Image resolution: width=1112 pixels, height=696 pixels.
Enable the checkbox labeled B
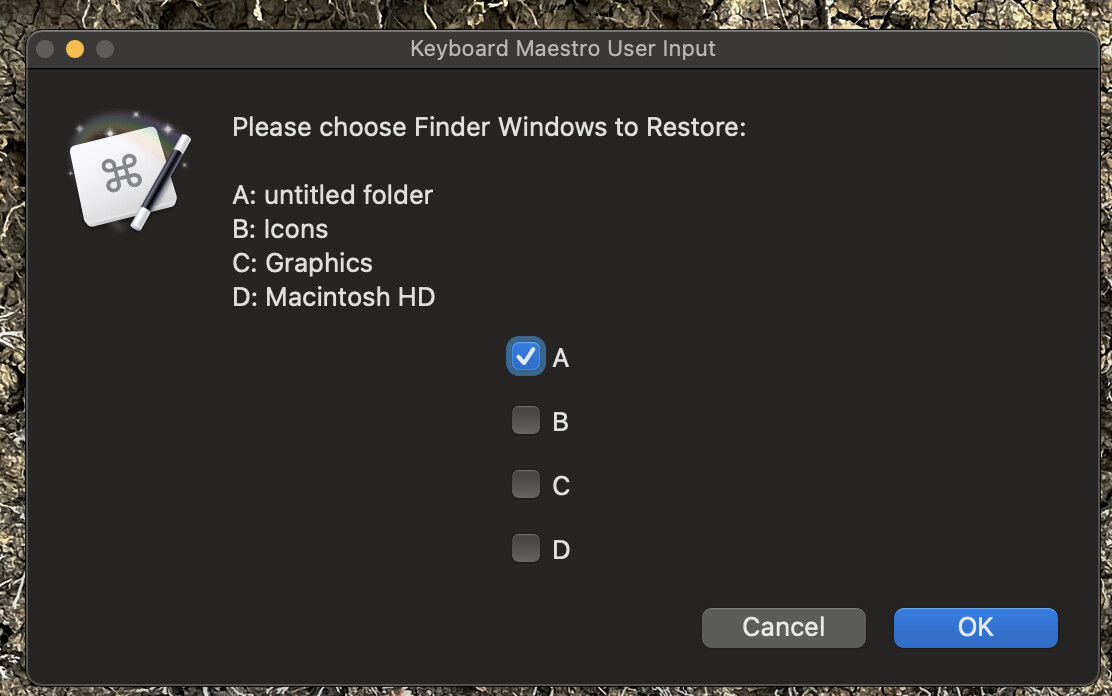[x=526, y=420]
